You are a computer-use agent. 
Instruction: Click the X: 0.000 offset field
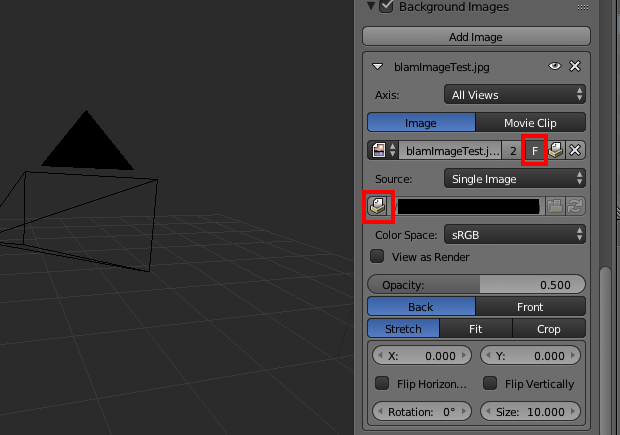pos(422,356)
